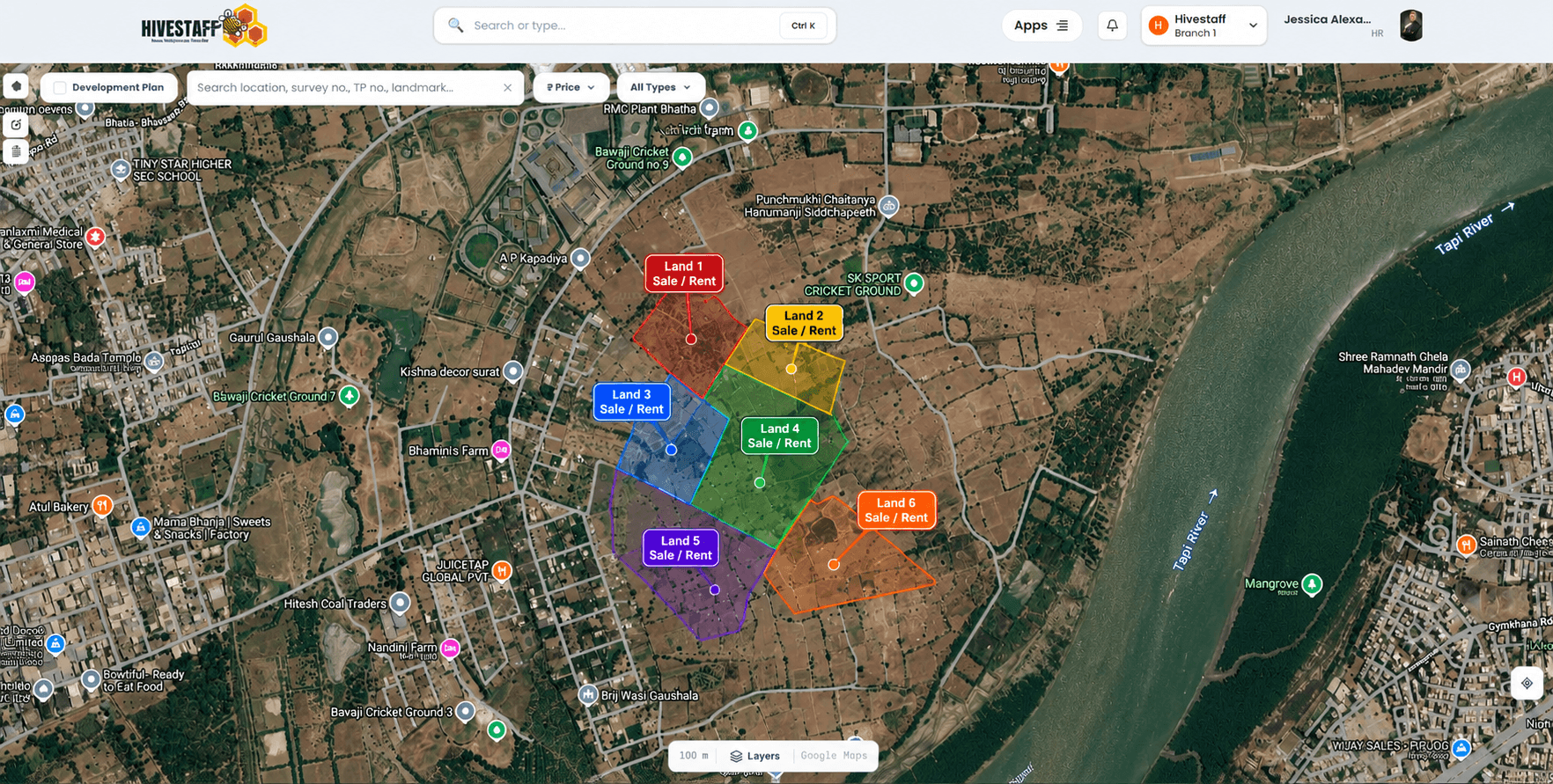This screenshot has width=1553, height=784.
Task: Enable the Development Plan checkbox
Action: tap(60, 87)
